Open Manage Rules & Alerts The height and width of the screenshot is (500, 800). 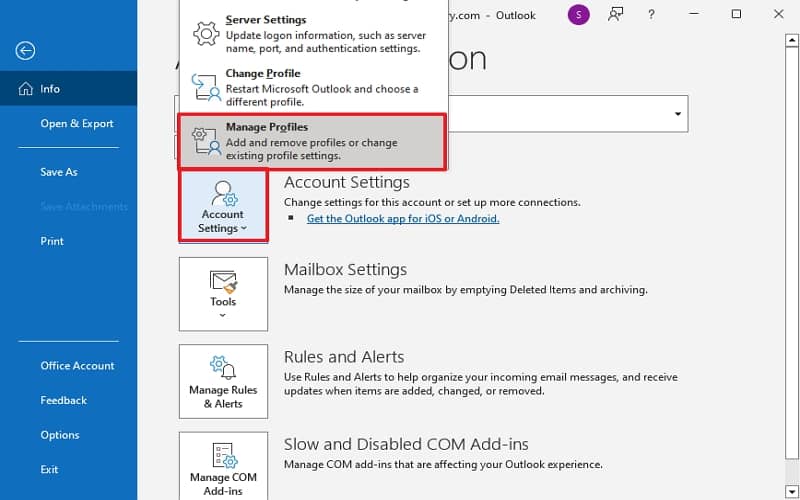coord(223,381)
